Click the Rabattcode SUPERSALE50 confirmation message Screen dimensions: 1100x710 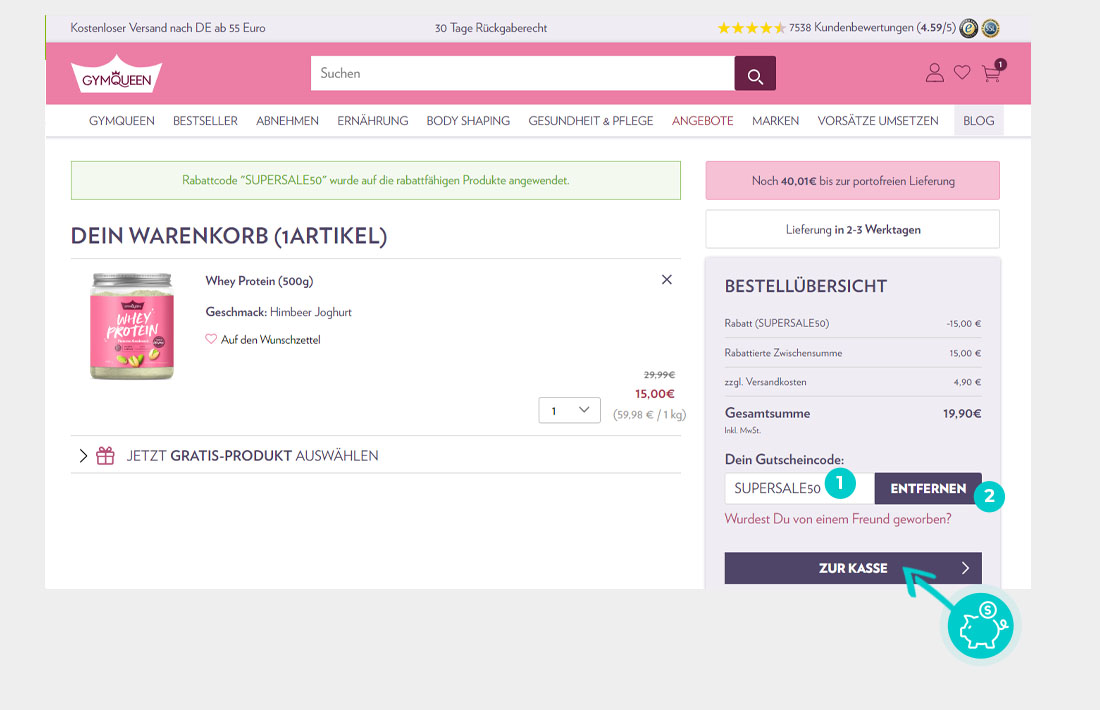(375, 180)
